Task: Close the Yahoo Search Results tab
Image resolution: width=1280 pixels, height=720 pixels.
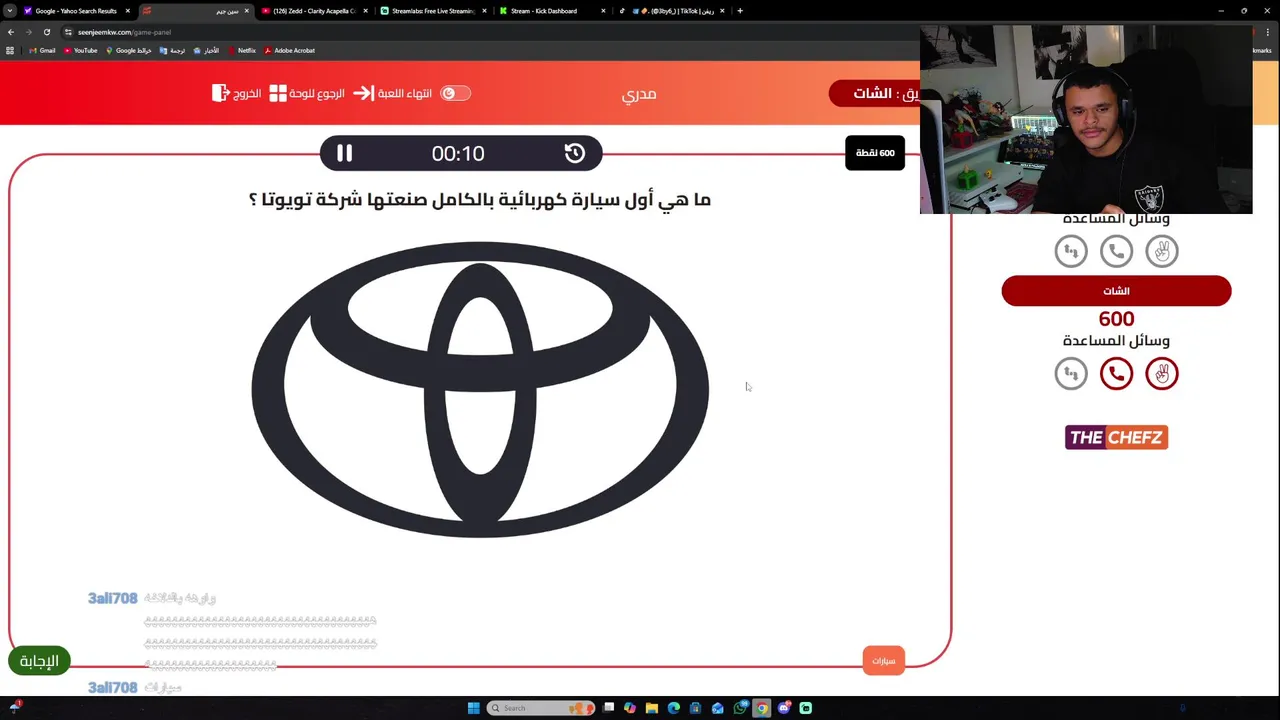Action: [x=127, y=11]
